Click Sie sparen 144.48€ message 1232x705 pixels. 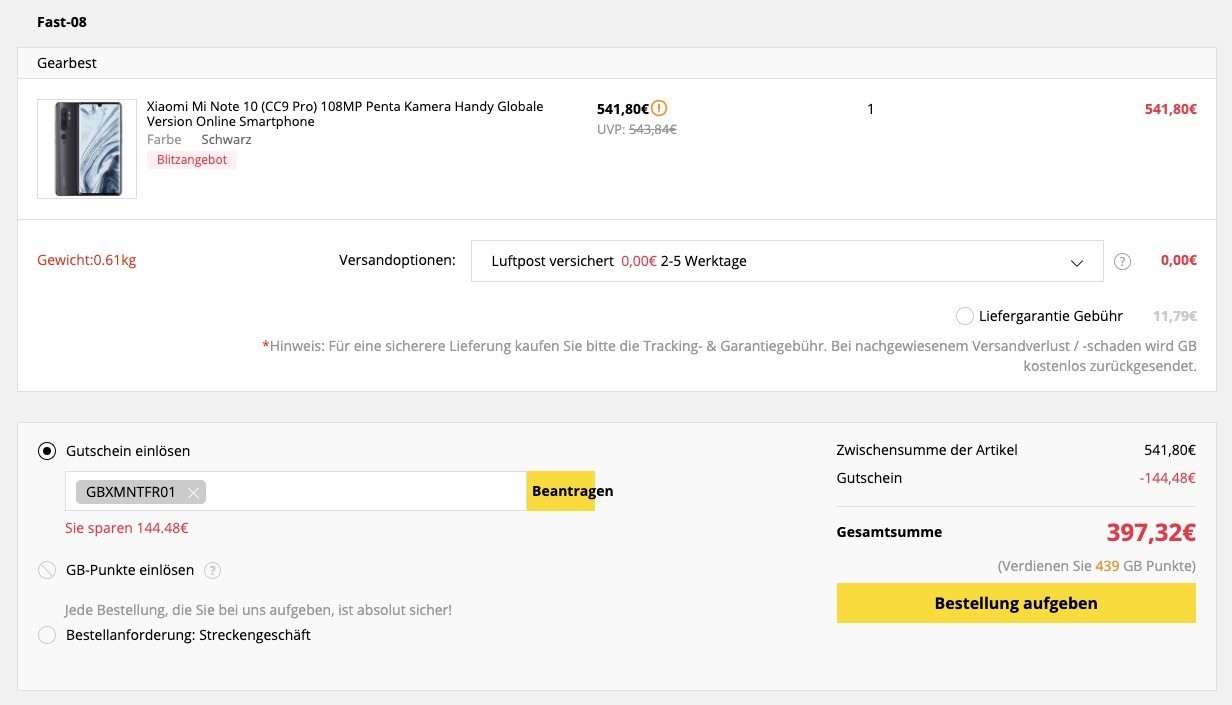click(127, 528)
